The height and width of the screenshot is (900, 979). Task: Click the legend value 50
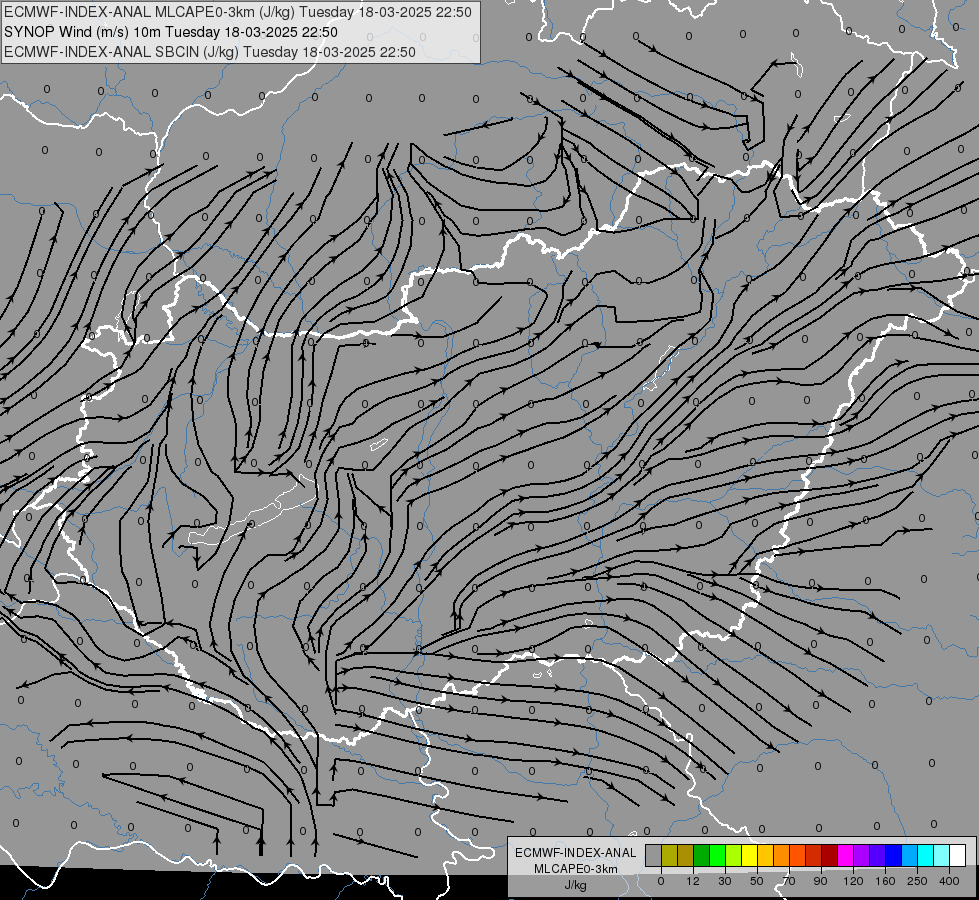[x=757, y=881]
